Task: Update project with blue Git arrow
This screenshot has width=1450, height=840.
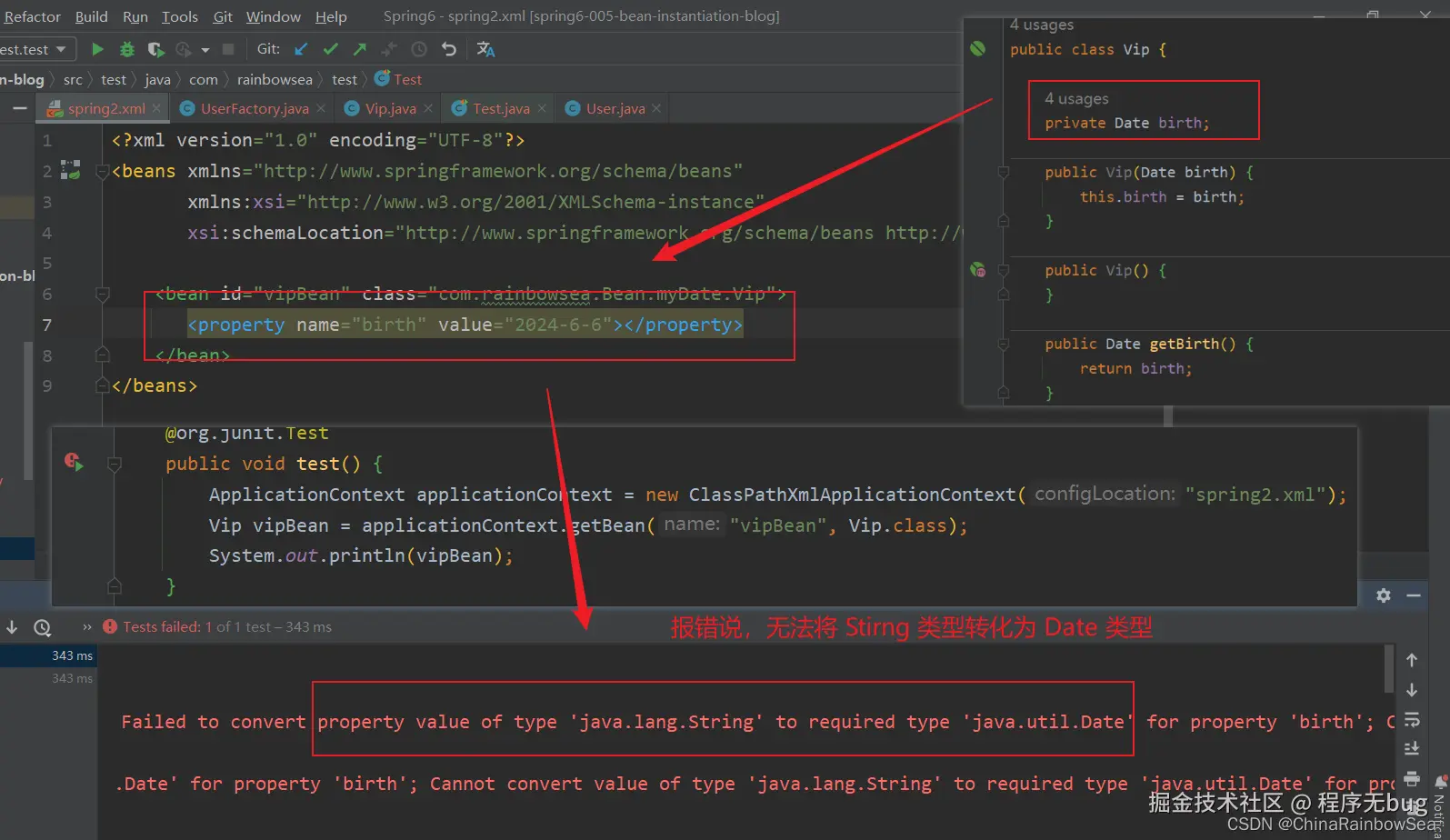Action: coord(301,49)
